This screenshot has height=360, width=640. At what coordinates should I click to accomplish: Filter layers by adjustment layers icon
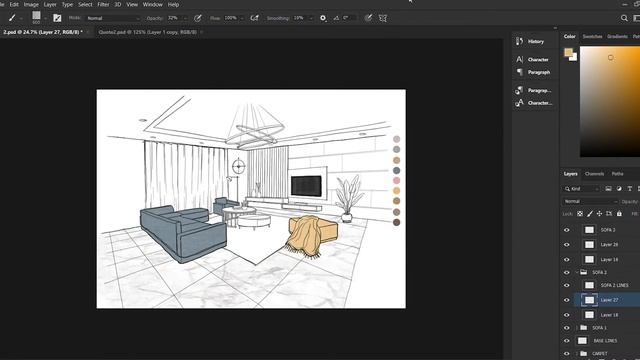coord(619,189)
